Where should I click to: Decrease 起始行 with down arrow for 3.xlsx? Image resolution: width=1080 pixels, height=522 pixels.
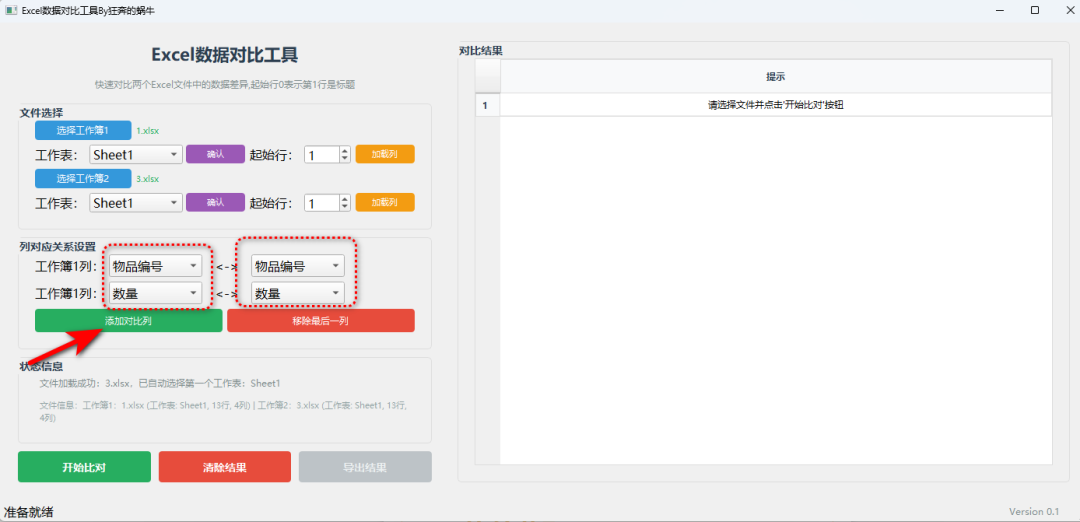point(345,207)
